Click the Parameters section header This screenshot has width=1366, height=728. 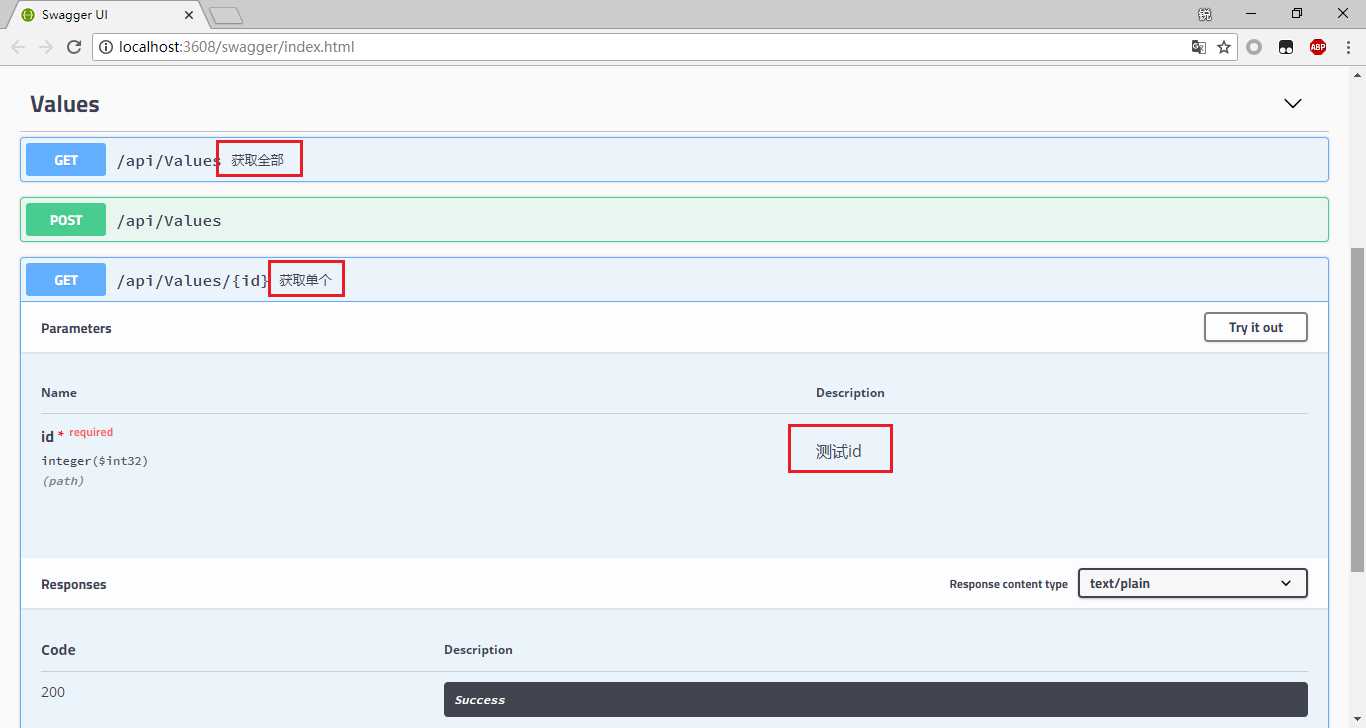click(76, 328)
